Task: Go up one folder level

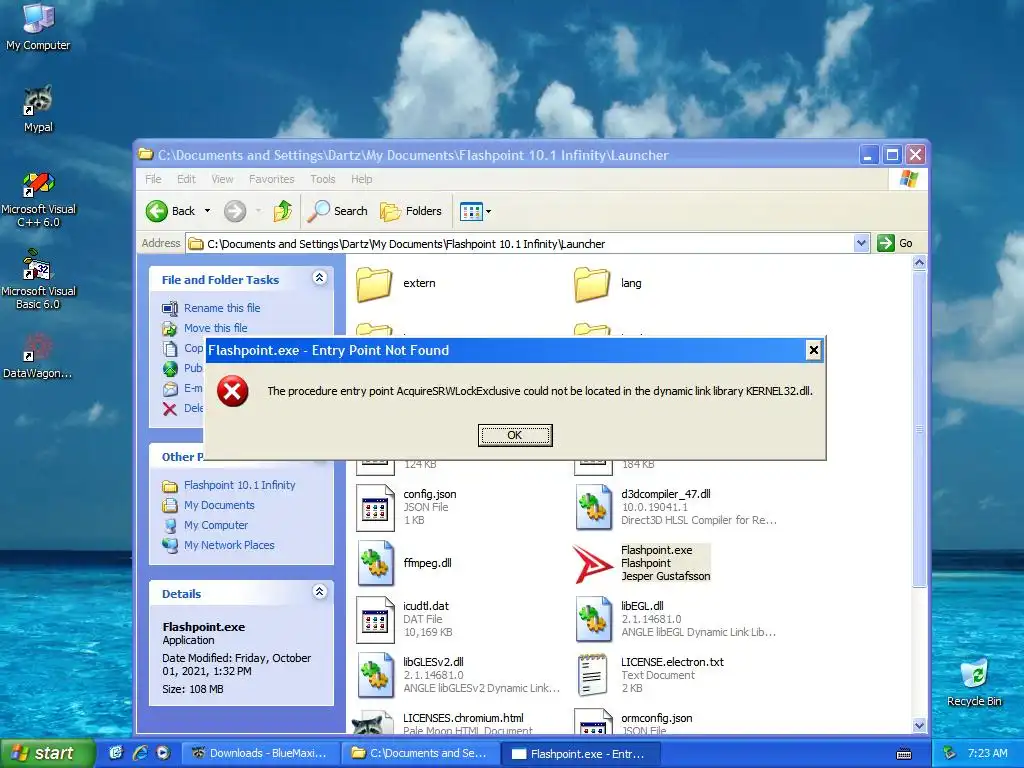Action: (283, 211)
